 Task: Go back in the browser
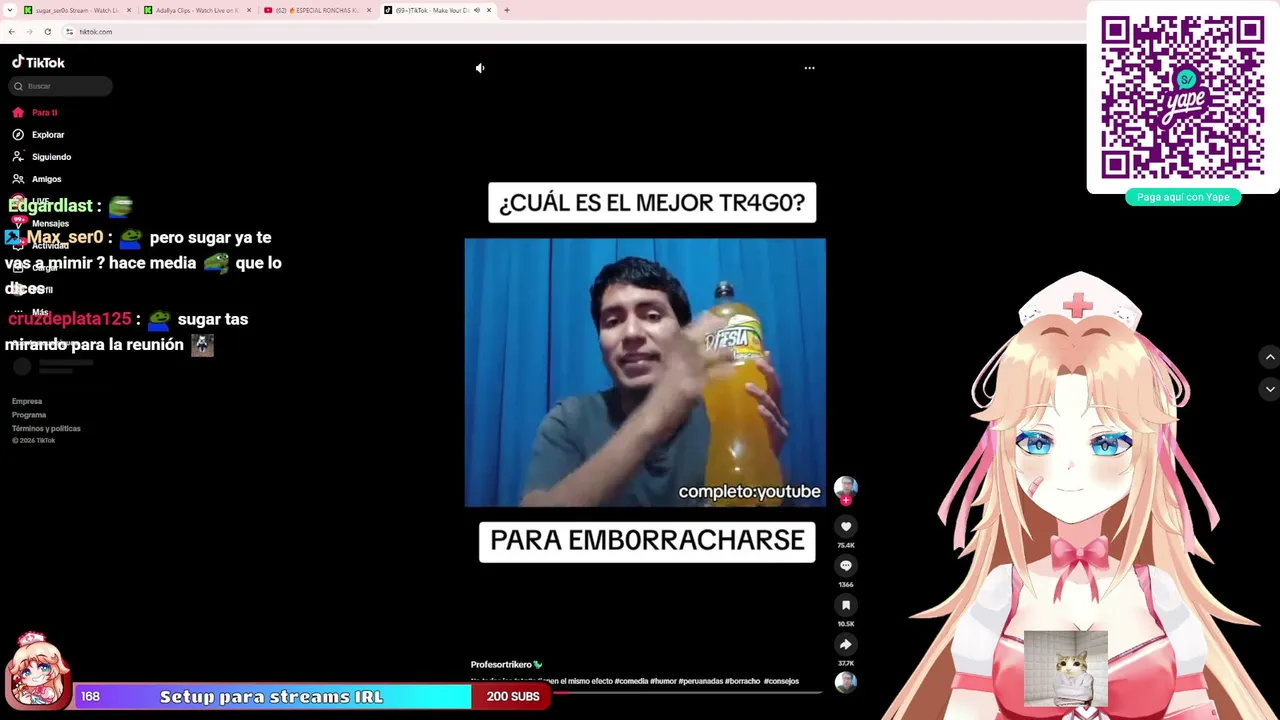pyautogui.click(x=11, y=32)
